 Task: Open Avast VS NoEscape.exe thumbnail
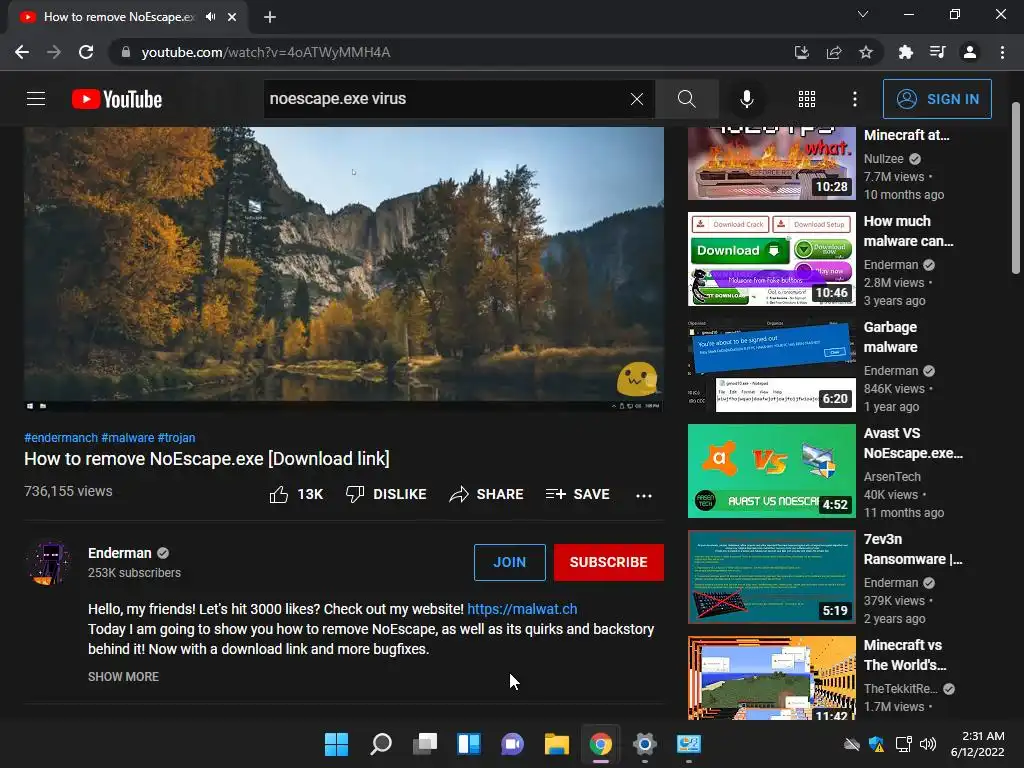click(771, 471)
